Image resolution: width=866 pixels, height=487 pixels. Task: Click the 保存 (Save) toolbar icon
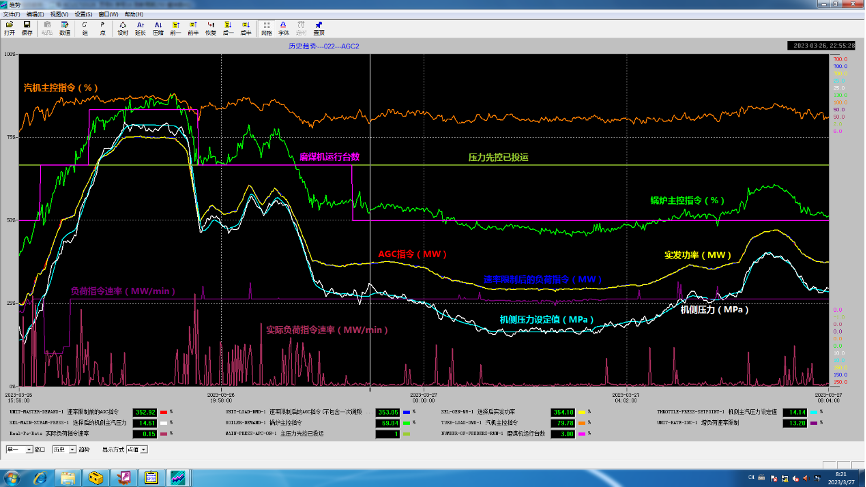[x=27, y=28]
